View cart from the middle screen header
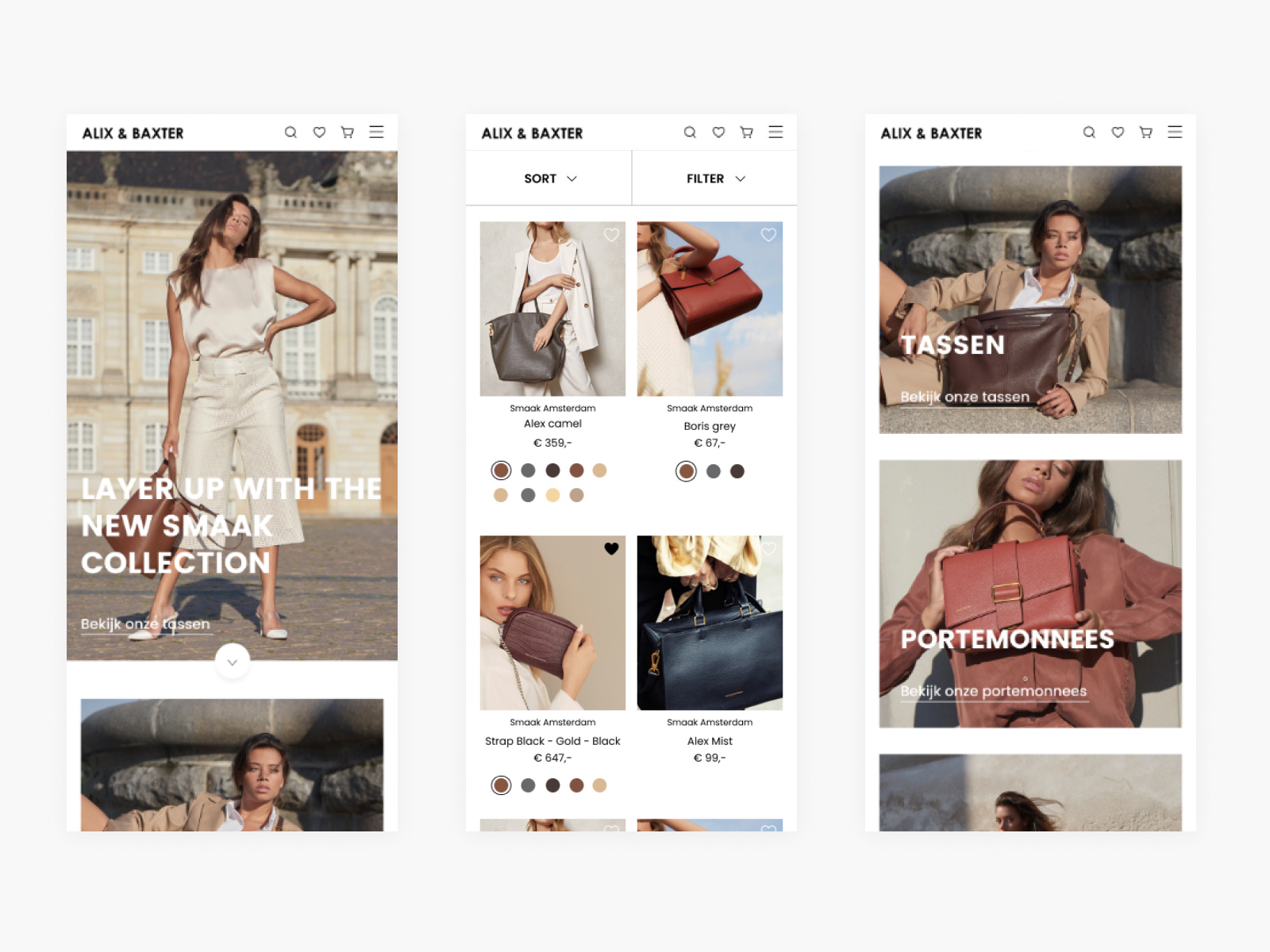Screen dimensions: 1270x952 [747, 132]
